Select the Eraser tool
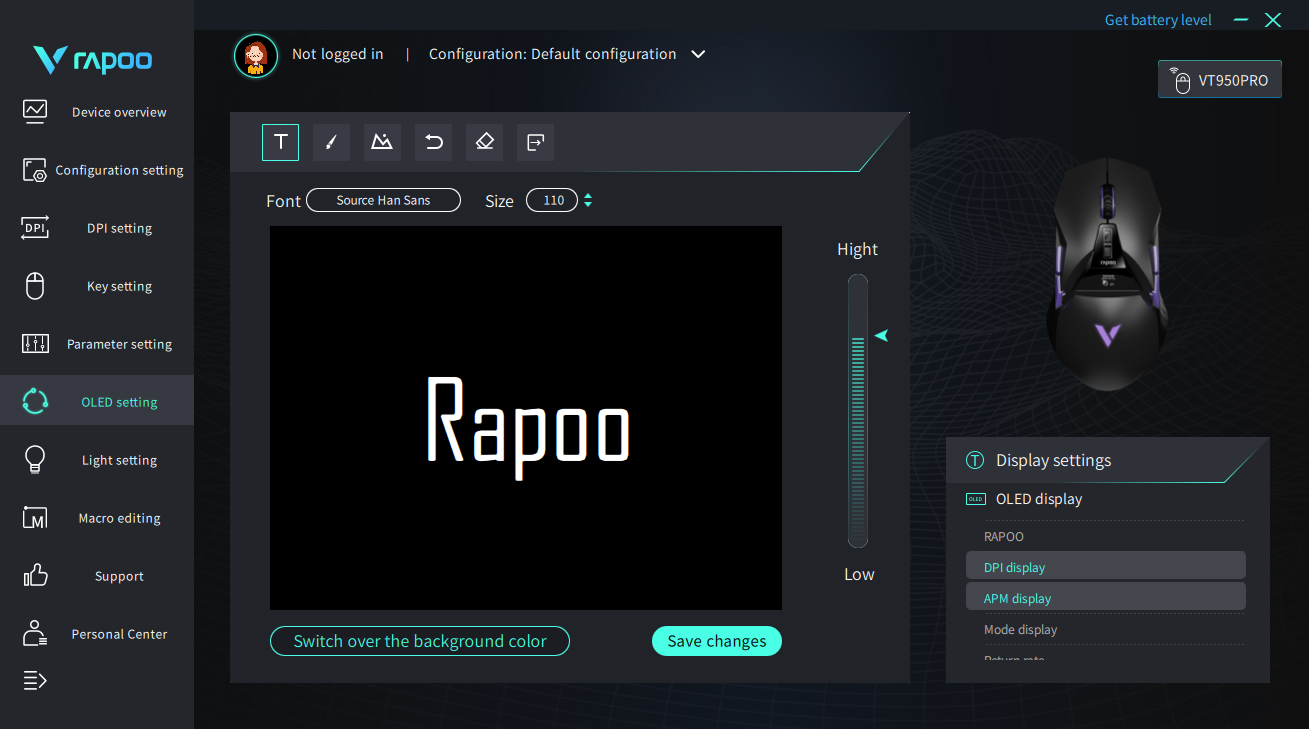 click(x=484, y=142)
